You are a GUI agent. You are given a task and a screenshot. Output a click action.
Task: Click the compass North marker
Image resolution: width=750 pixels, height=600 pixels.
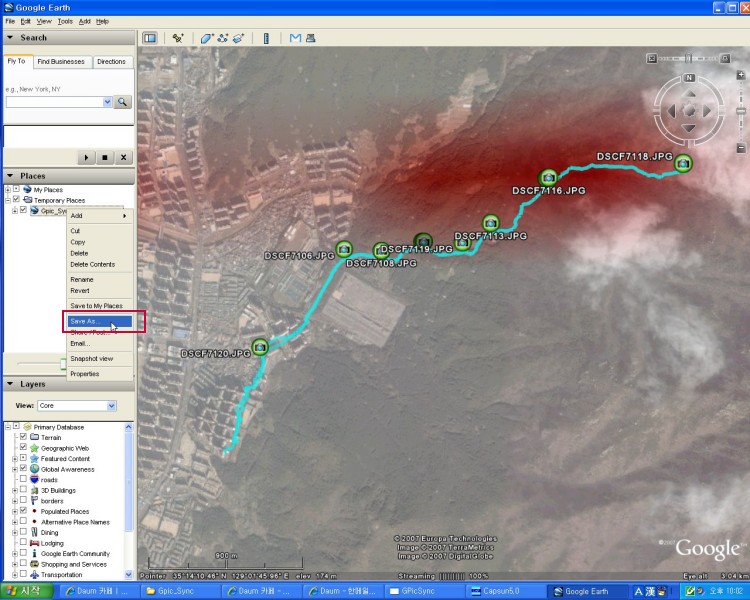click(x=689, y=78)
